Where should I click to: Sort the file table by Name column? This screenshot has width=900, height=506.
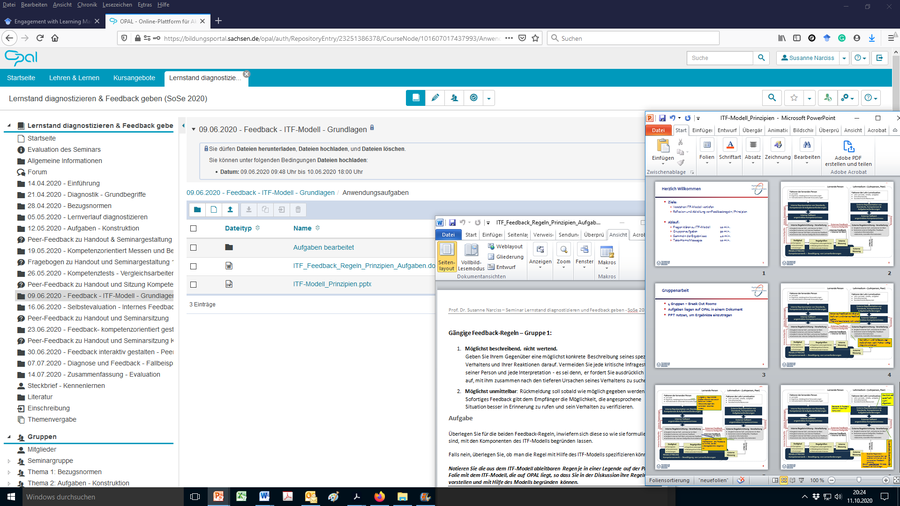(302, 228)
